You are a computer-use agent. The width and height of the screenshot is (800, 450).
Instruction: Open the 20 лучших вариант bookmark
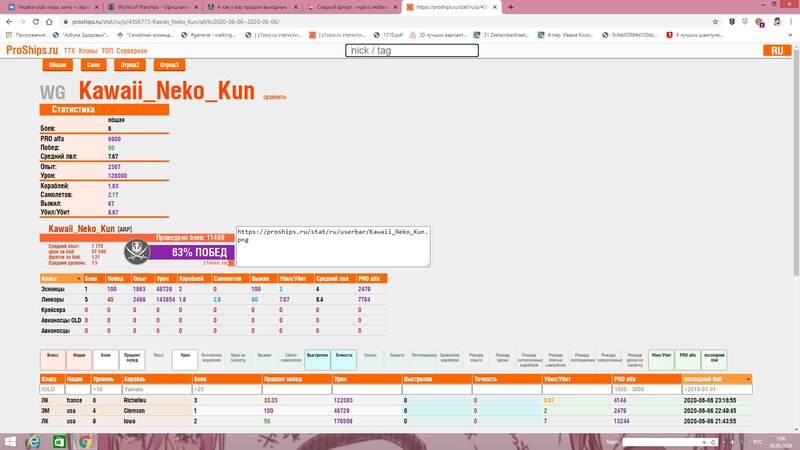pos(438,35)
